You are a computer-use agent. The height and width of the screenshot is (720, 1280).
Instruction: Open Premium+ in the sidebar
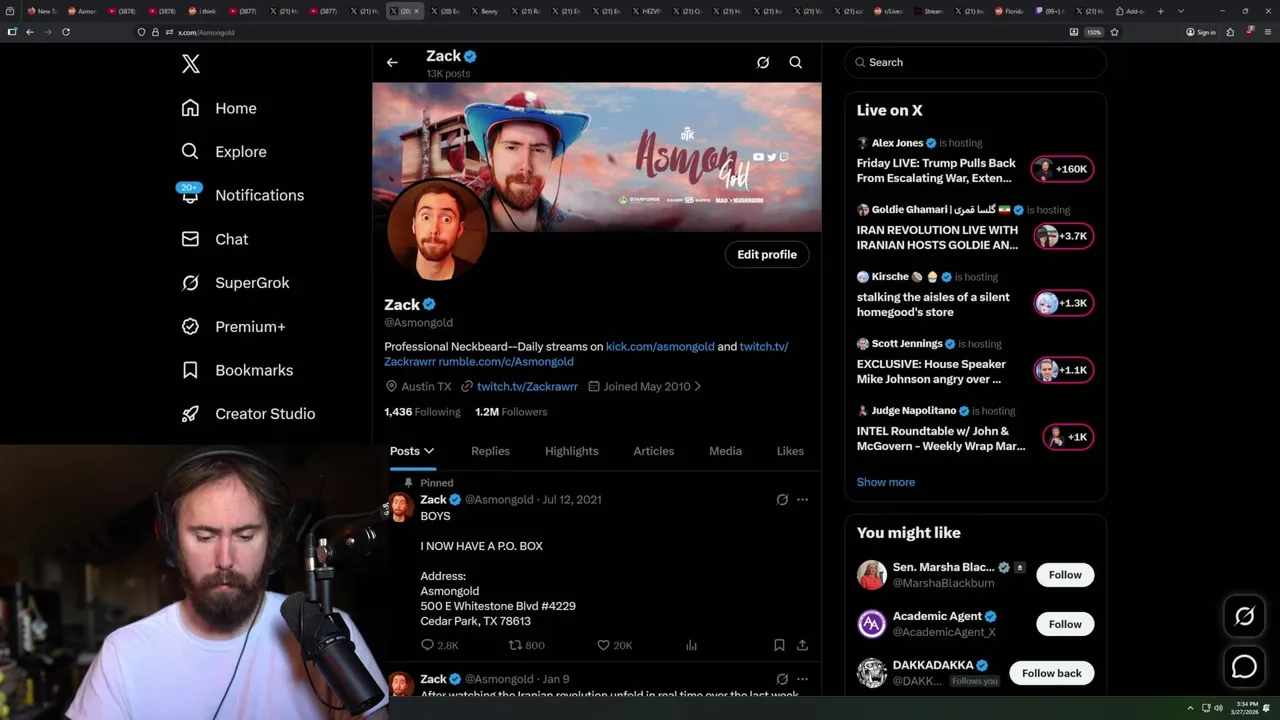(x=233, y=327)
